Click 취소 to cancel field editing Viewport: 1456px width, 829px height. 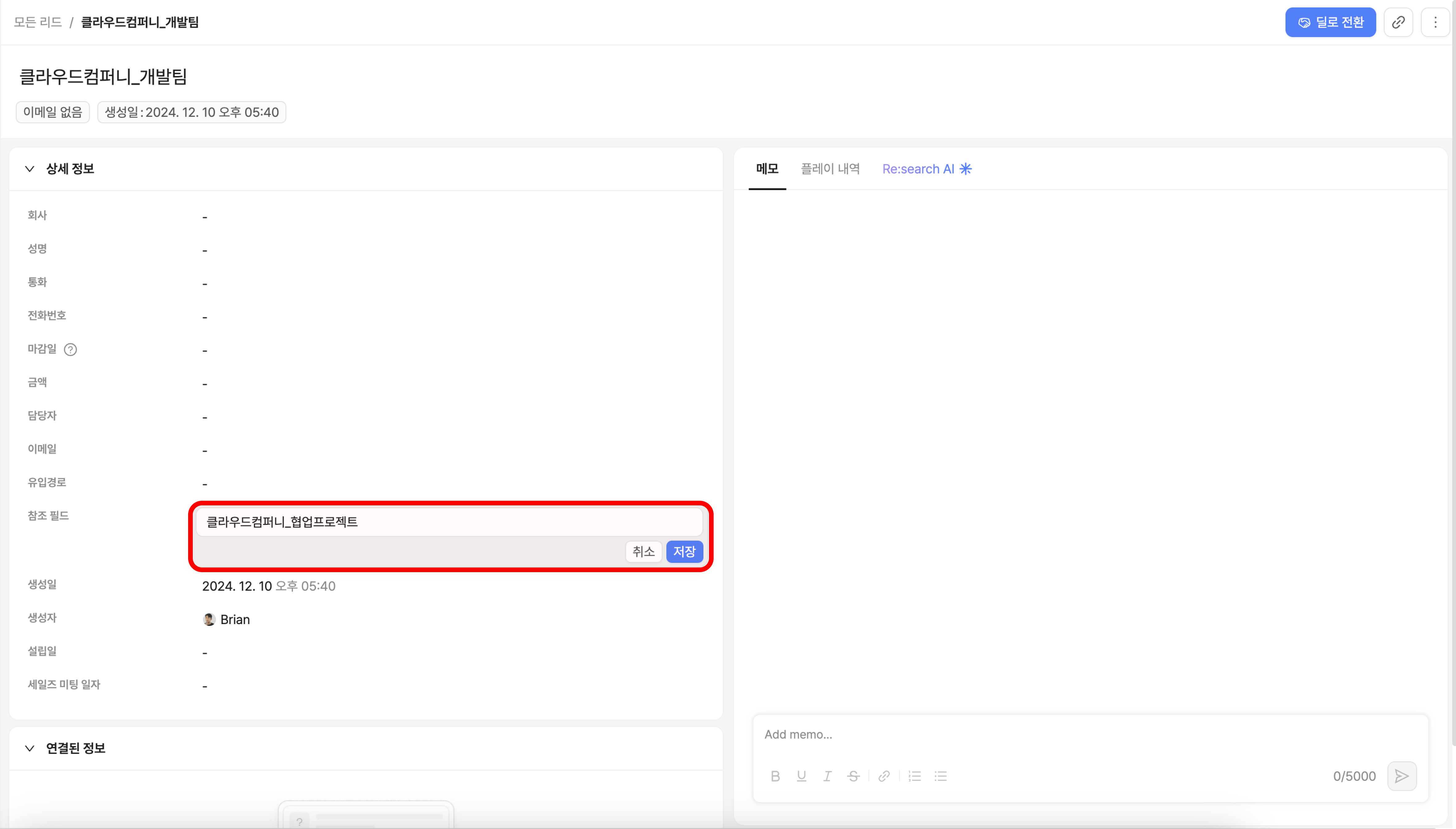[643, 551]
